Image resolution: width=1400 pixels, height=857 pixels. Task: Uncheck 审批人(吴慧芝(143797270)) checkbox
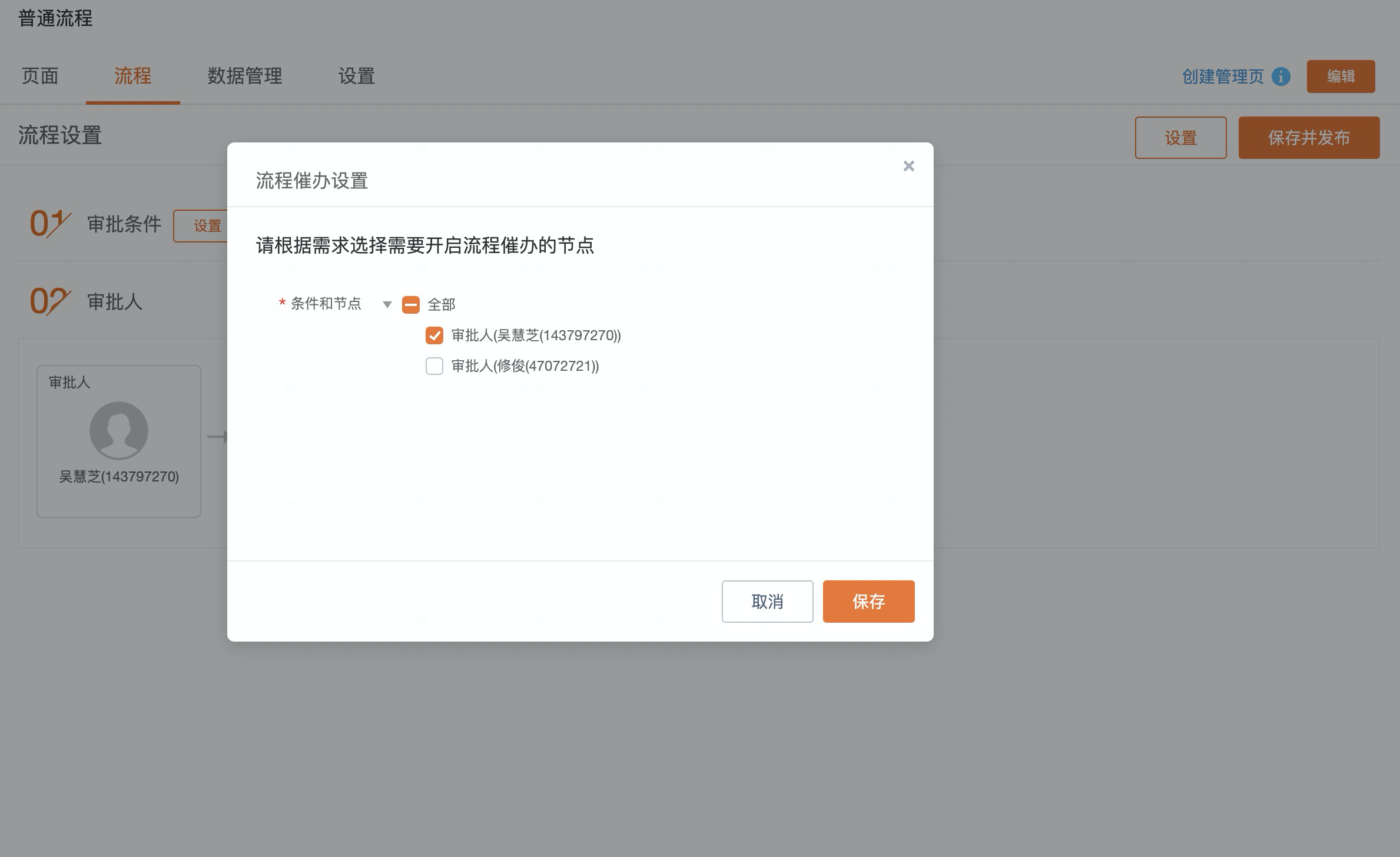click(x=434, y=336)
